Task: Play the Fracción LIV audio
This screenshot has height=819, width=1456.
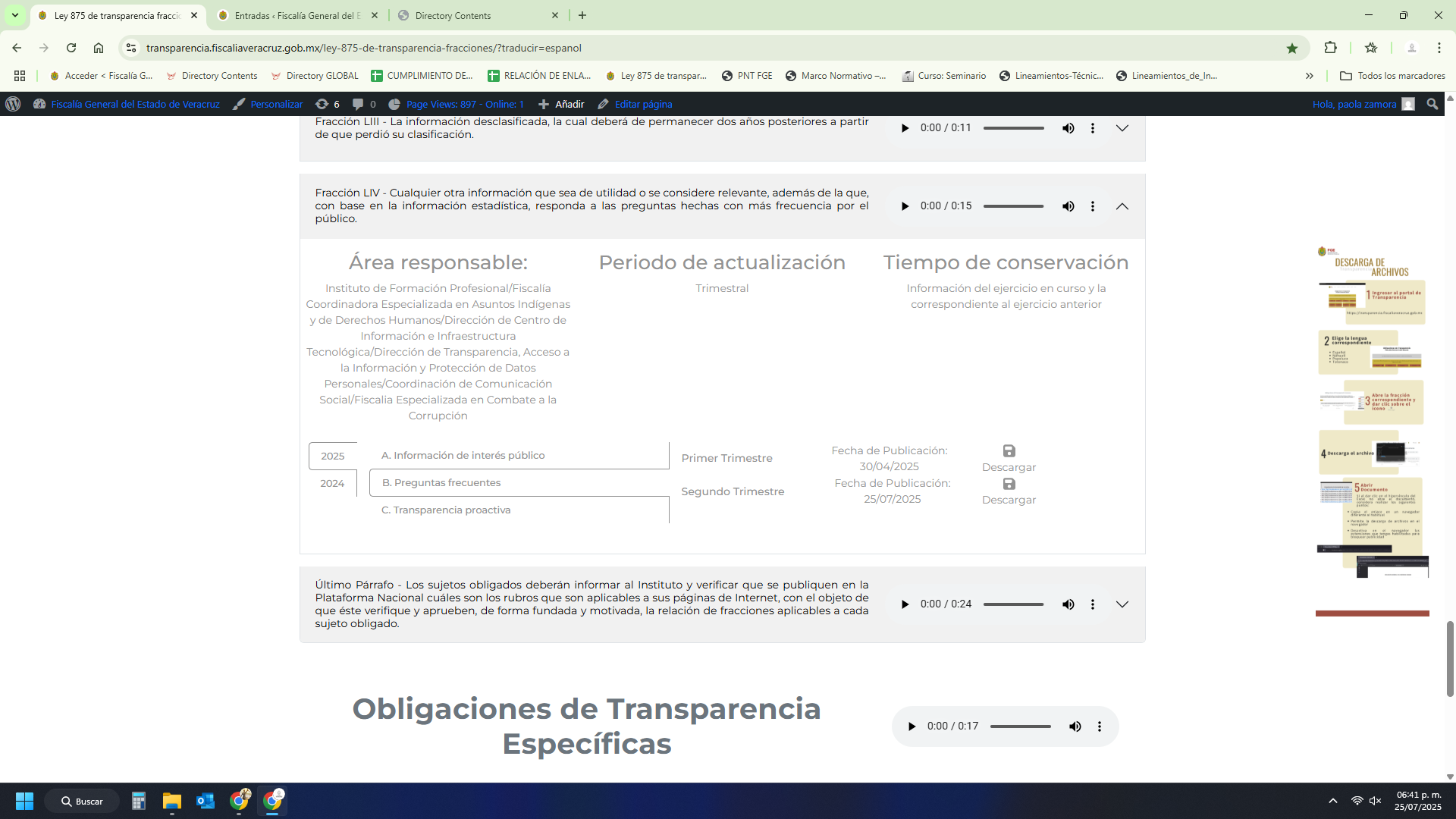Action: pos(905,206)
